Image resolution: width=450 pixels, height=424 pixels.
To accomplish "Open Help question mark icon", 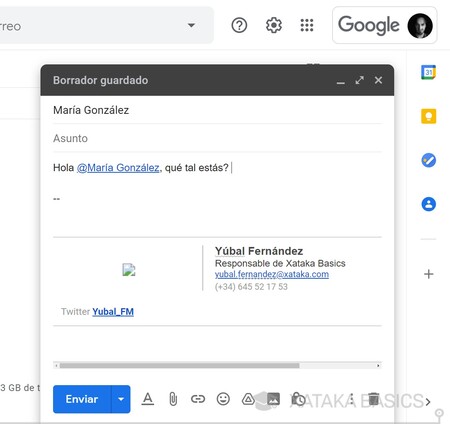I will point(239,25).
